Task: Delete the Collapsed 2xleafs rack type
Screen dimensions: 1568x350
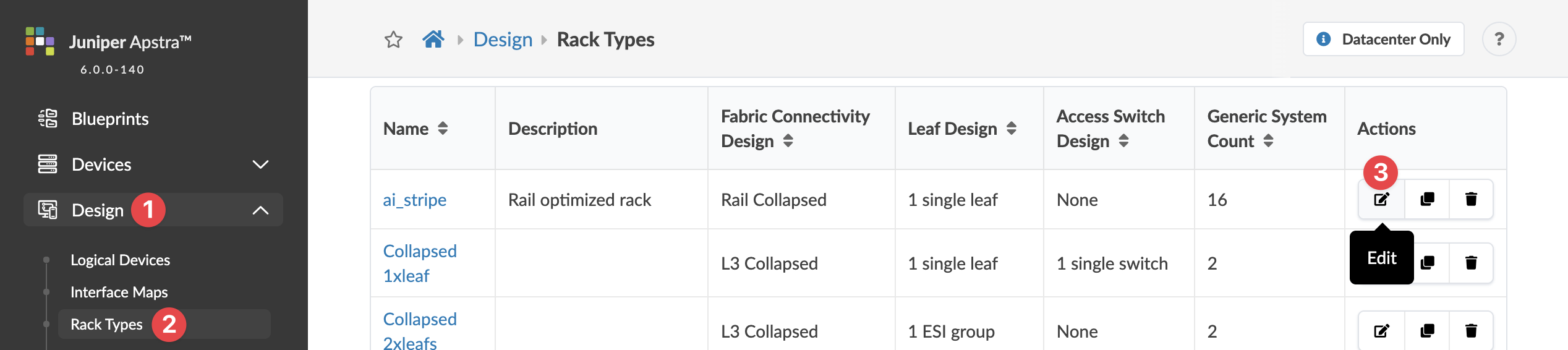Action: [x=1471, y=331]
